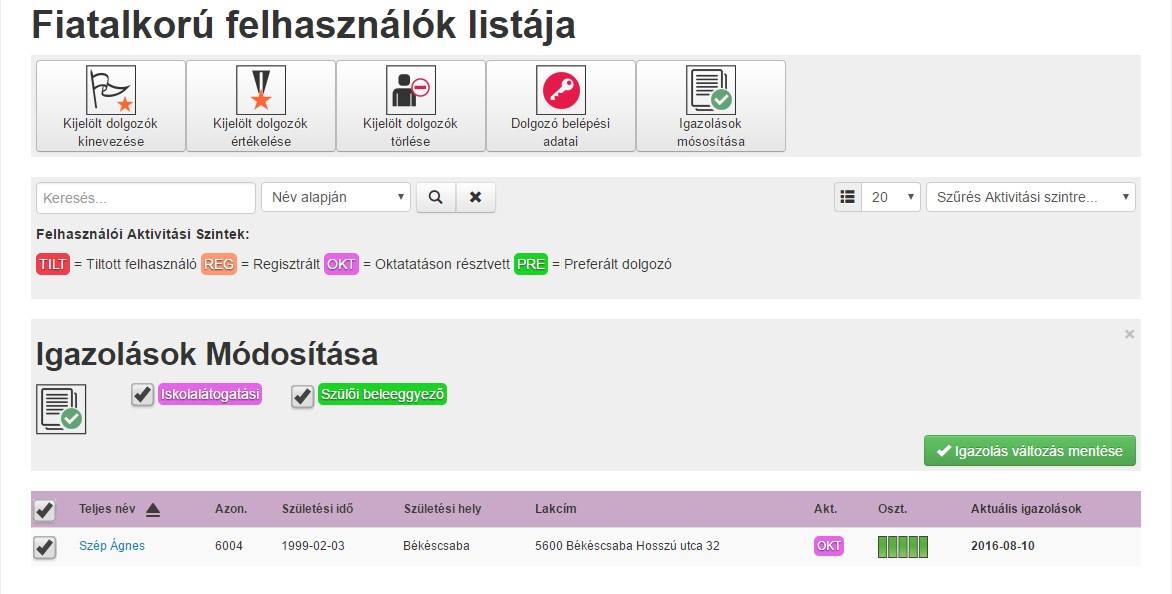Open the Szűrés Aktivitási szintre dropdown

[1030, 197]
